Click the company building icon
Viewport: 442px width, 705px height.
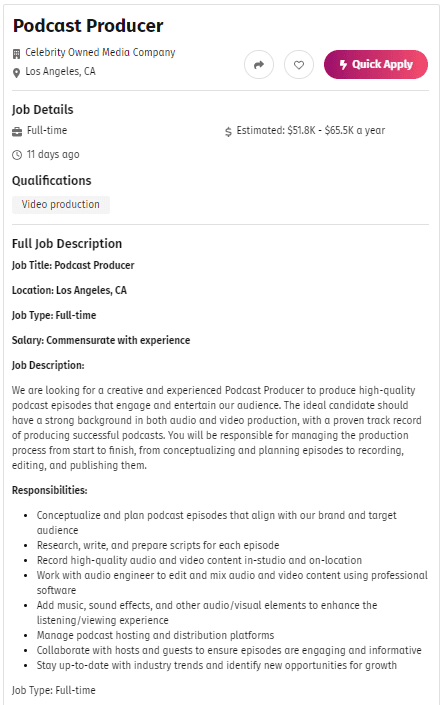(16, 54)
